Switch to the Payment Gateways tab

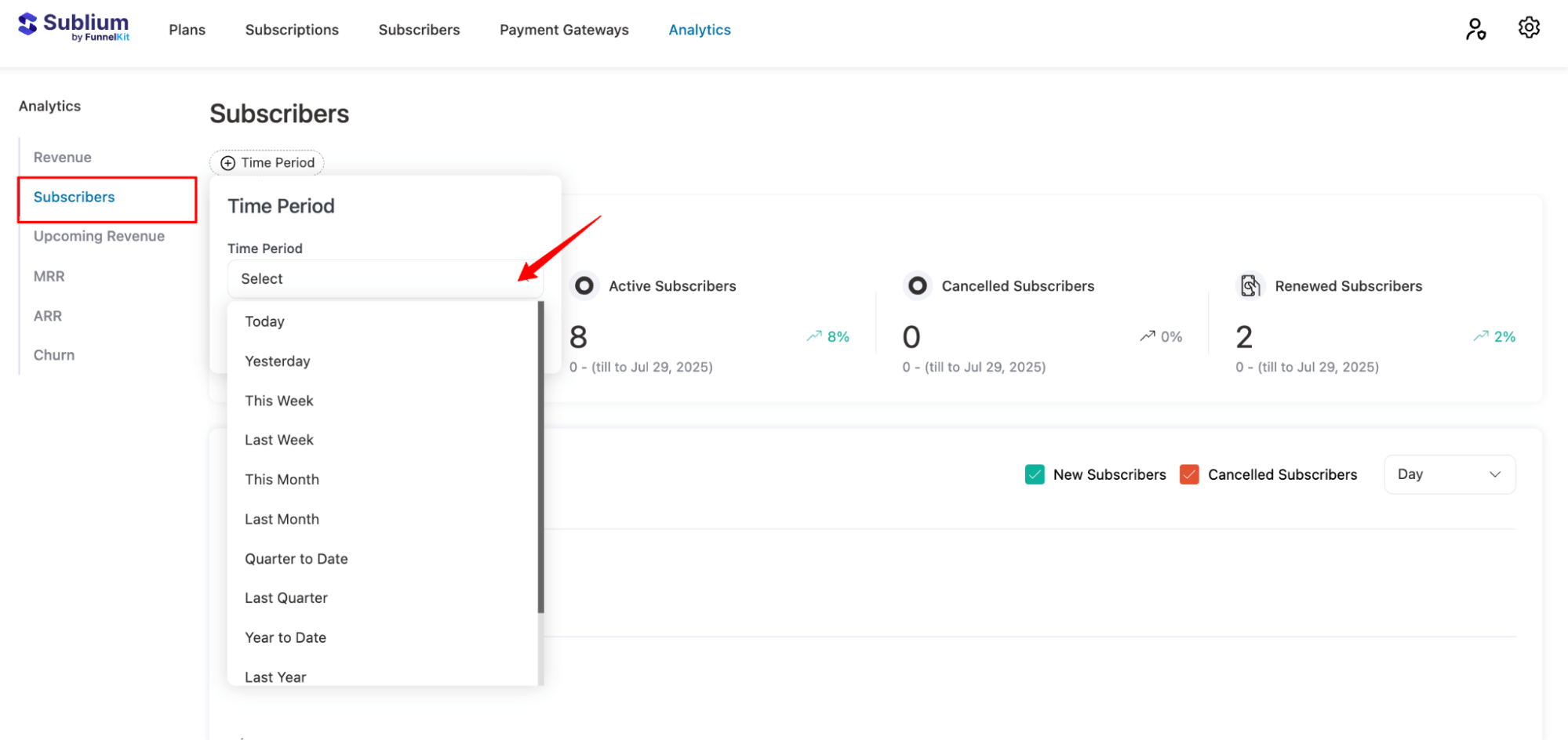click(x=563, y=29)
